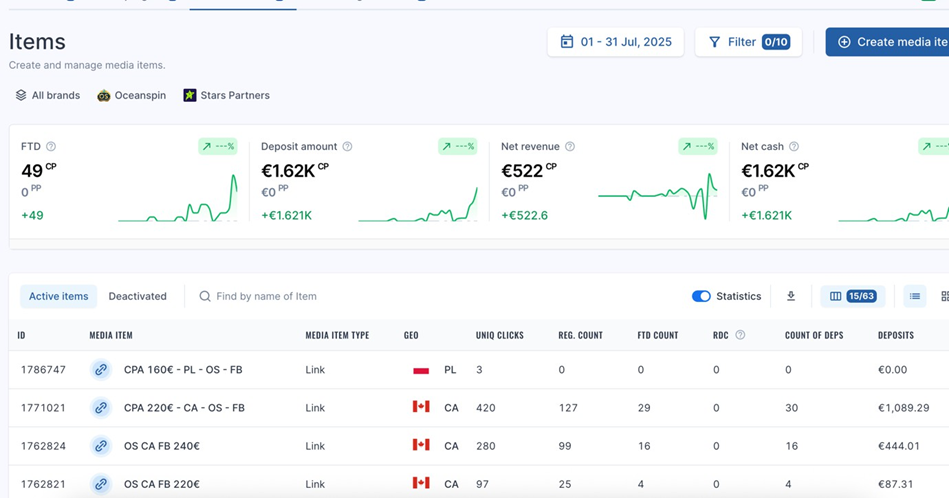The image size is (949, 498).
Task: Switch to the Deactivated tab
Action: coord(137,296)
